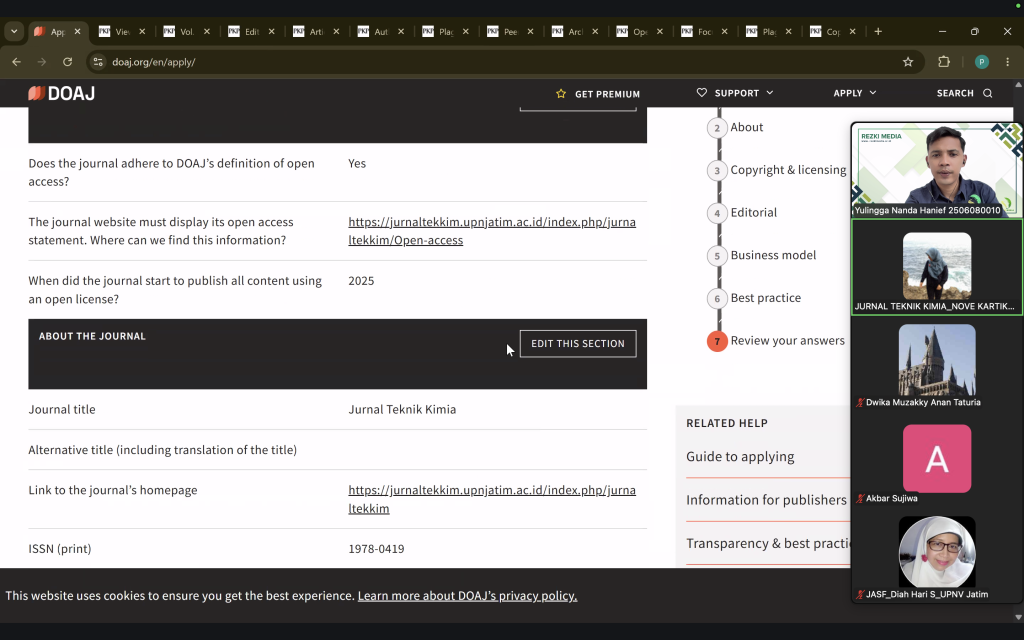
Task: Click the address bar URL field
Action: pos(496,62)
